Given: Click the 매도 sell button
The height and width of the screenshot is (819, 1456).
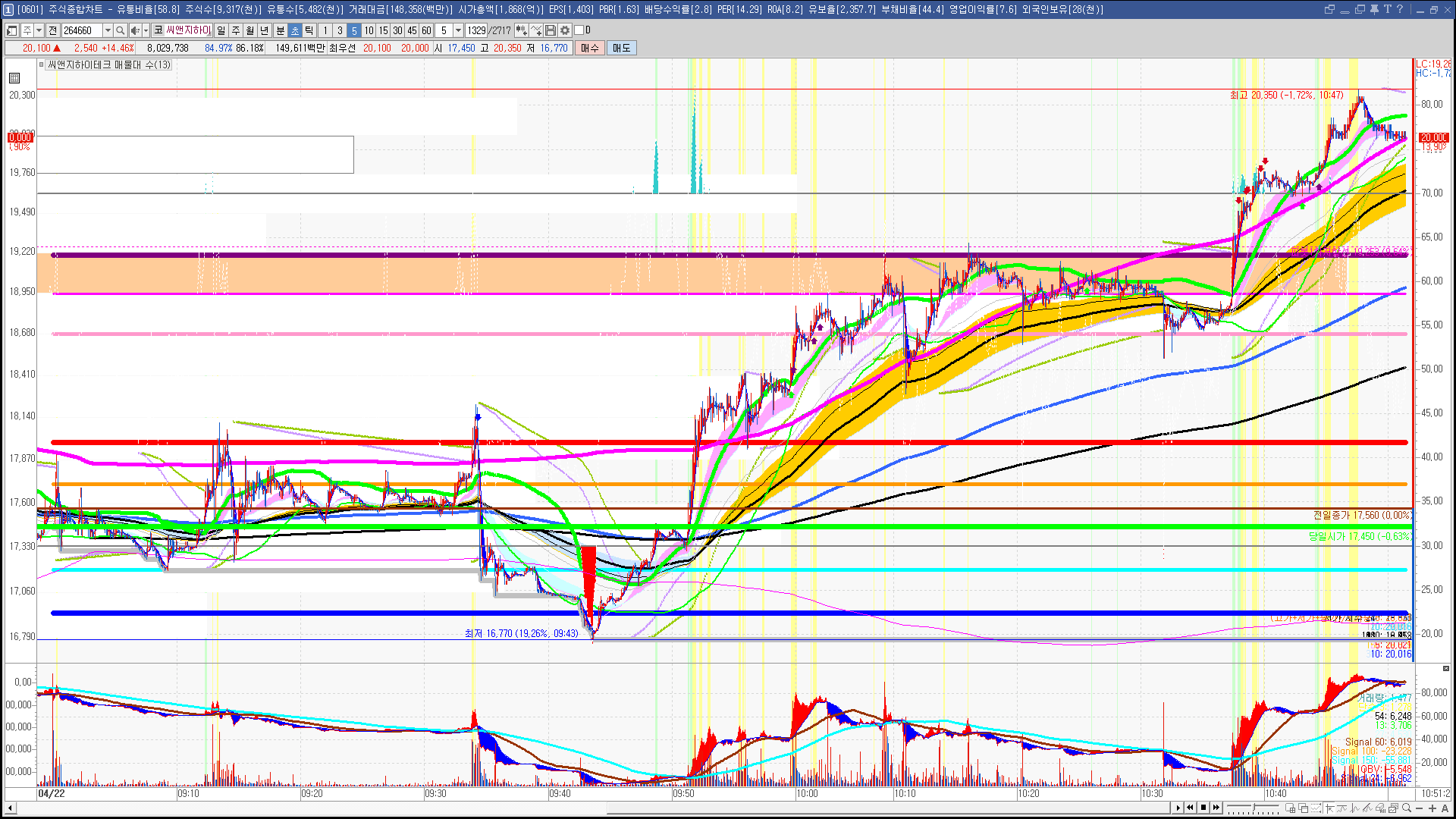Looking at the screenshot, I should pyautogui.click(x=622, y=48).
